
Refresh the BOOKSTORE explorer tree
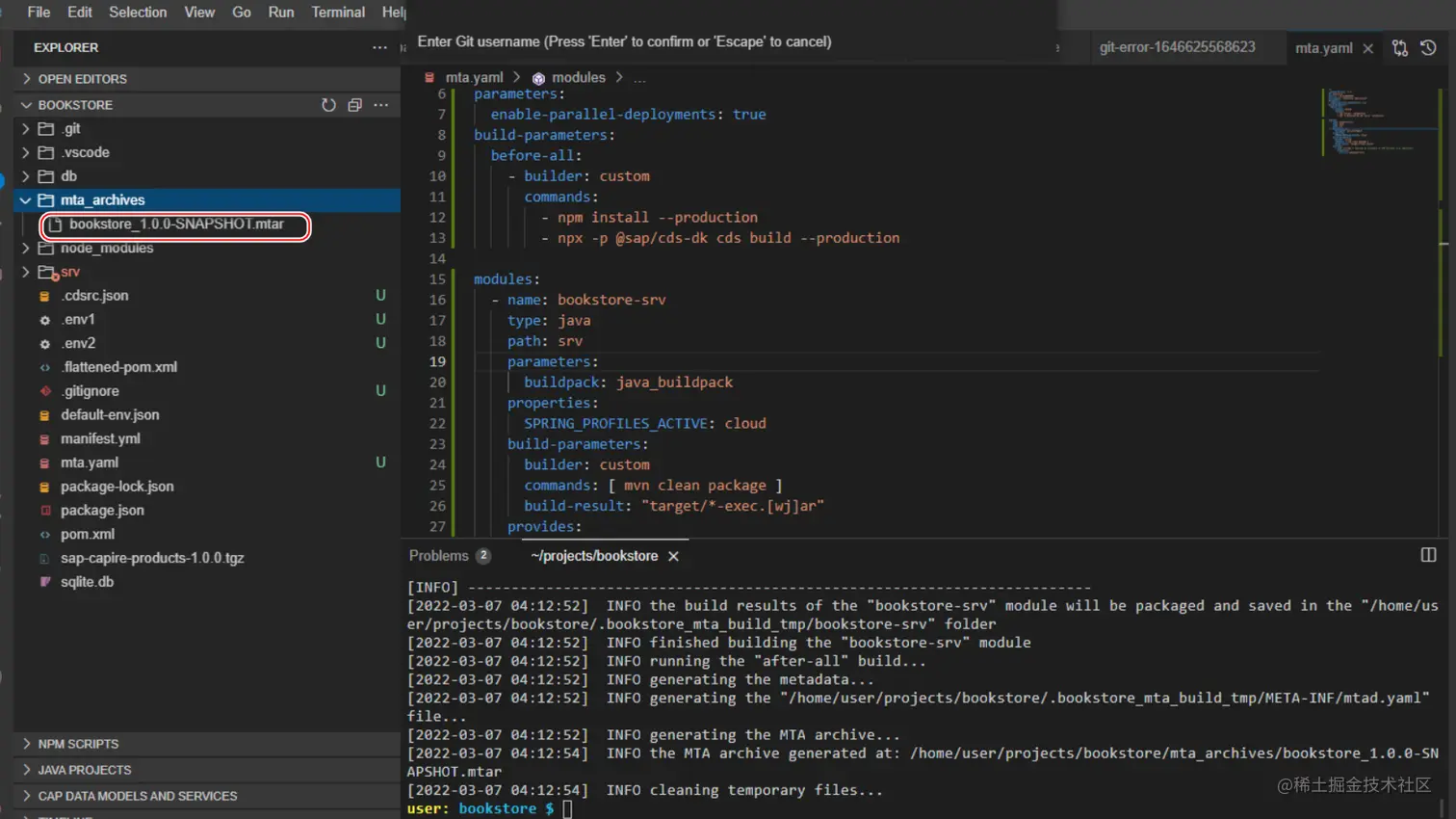329,105
